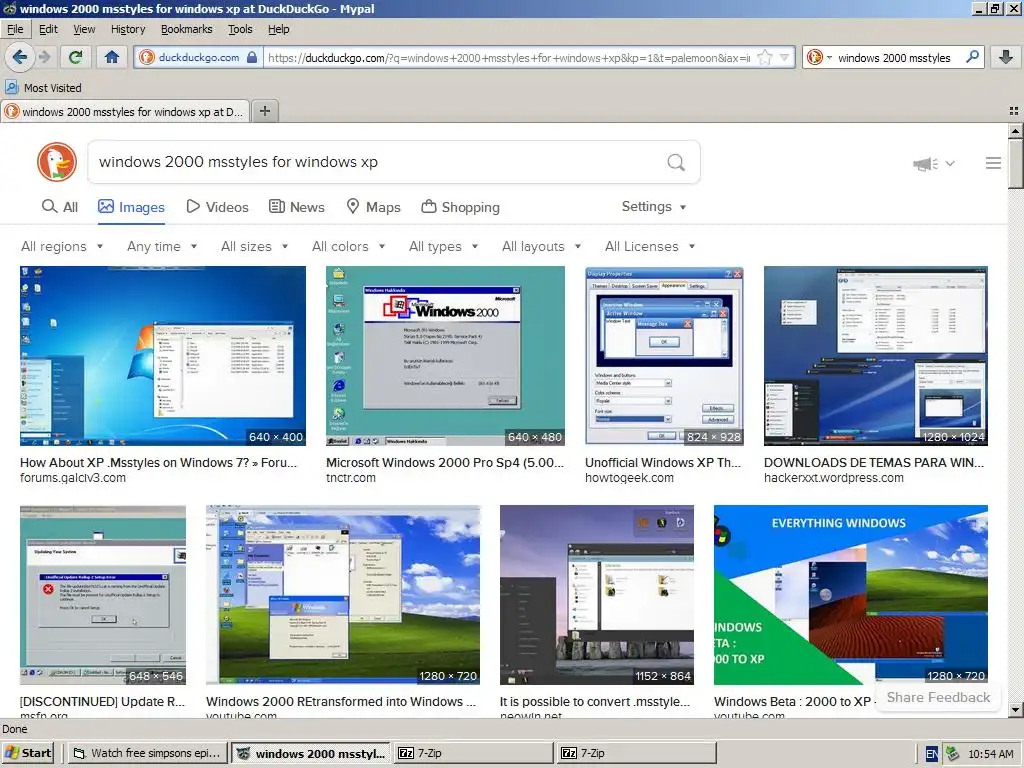Switch to the Maps results tab
The image size is (1024, 768).
point(373,207)
